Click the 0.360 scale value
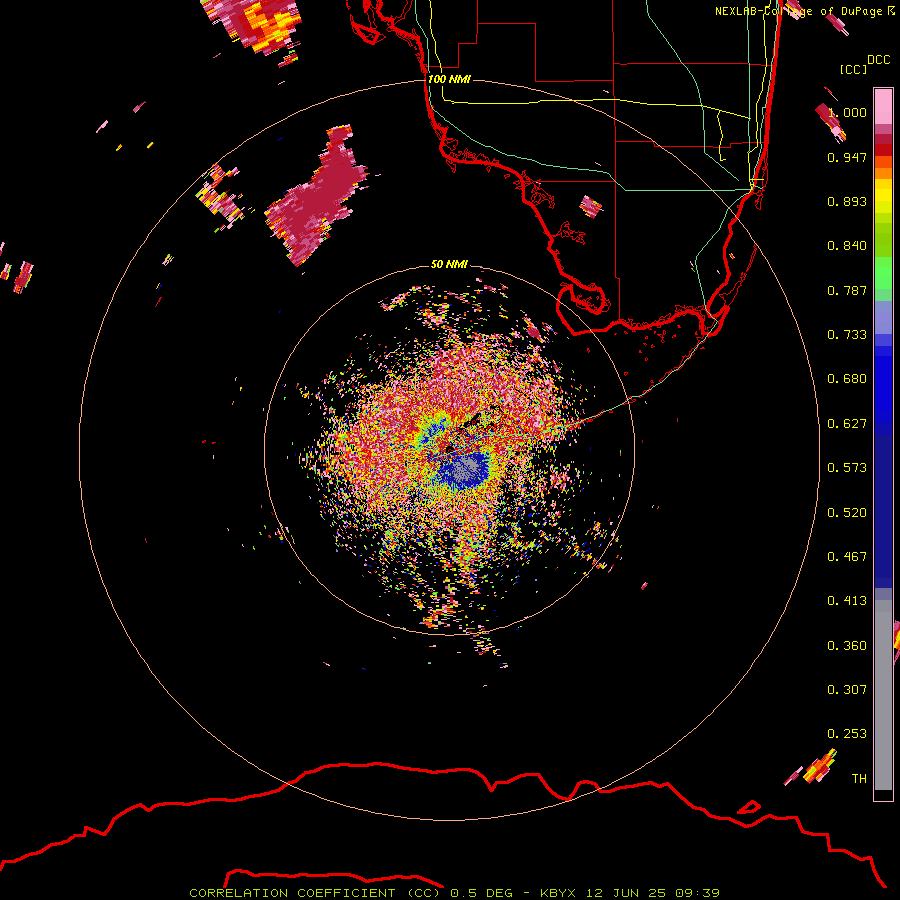Screen dimensions: 900x900 (x=847, y=646)
